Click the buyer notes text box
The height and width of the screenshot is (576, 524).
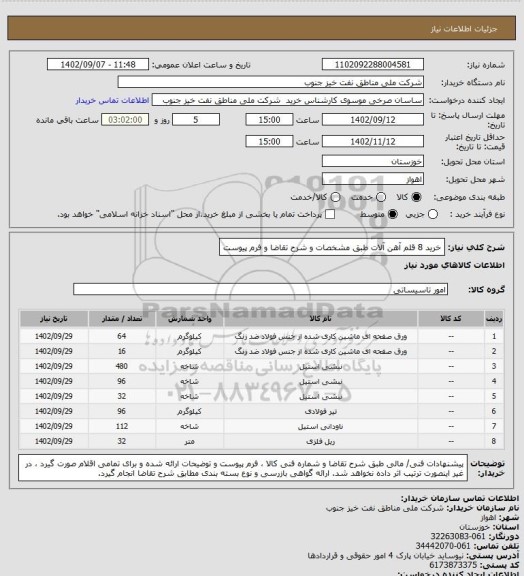coord(243,468)
